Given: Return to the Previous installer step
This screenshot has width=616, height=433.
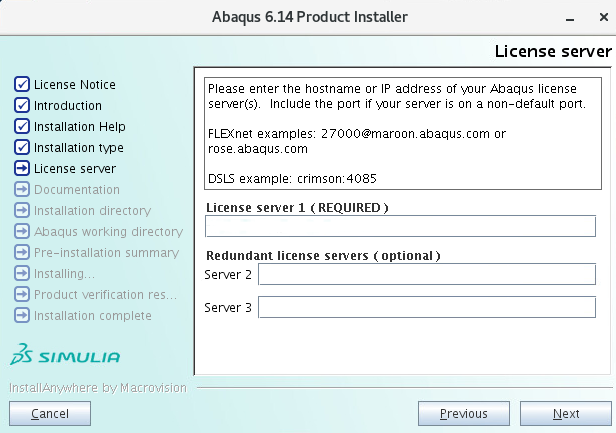Looking at the screenshot, I should 464,413.
